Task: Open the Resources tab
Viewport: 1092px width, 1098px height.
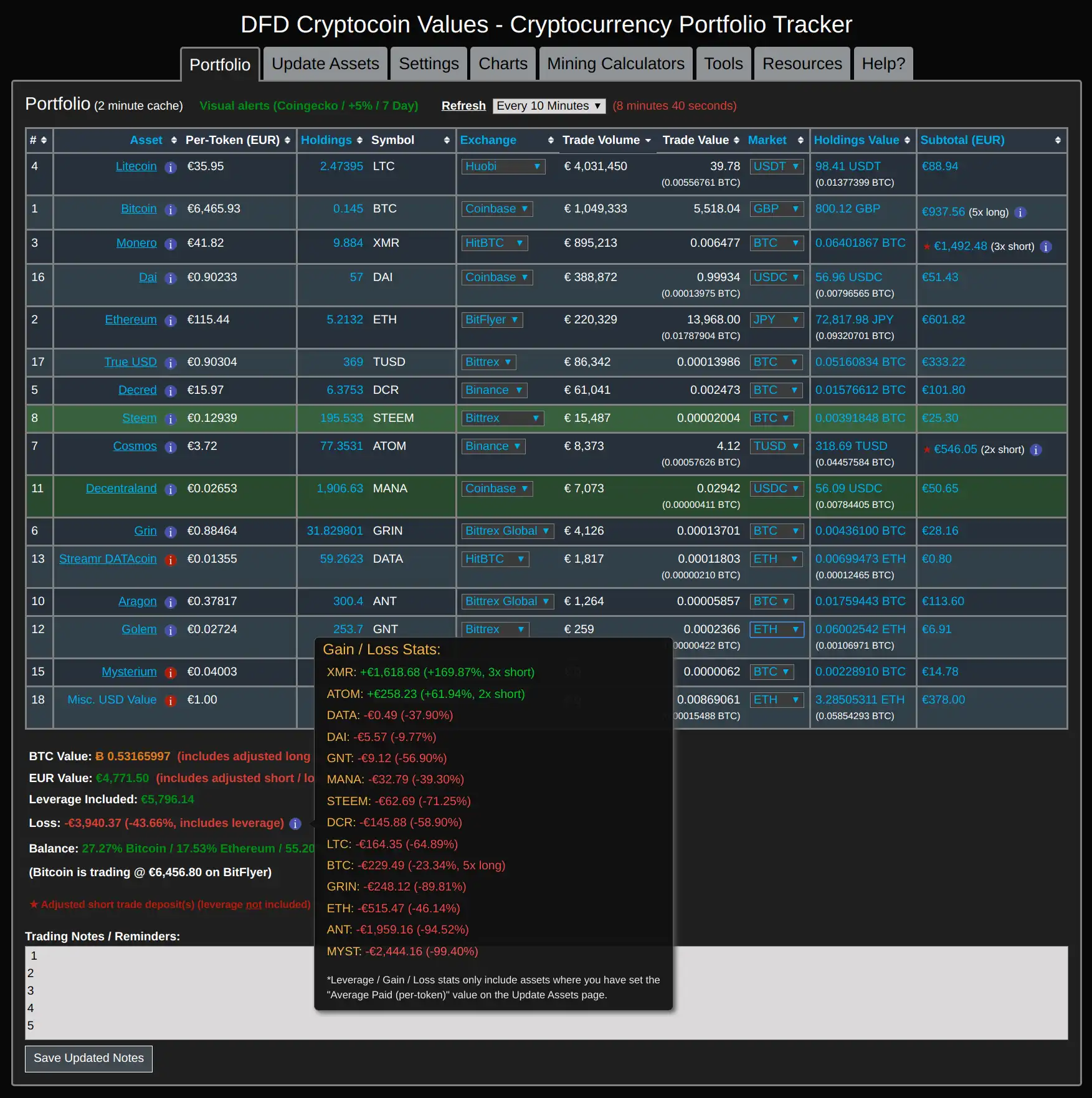Action: pos(802,64)
